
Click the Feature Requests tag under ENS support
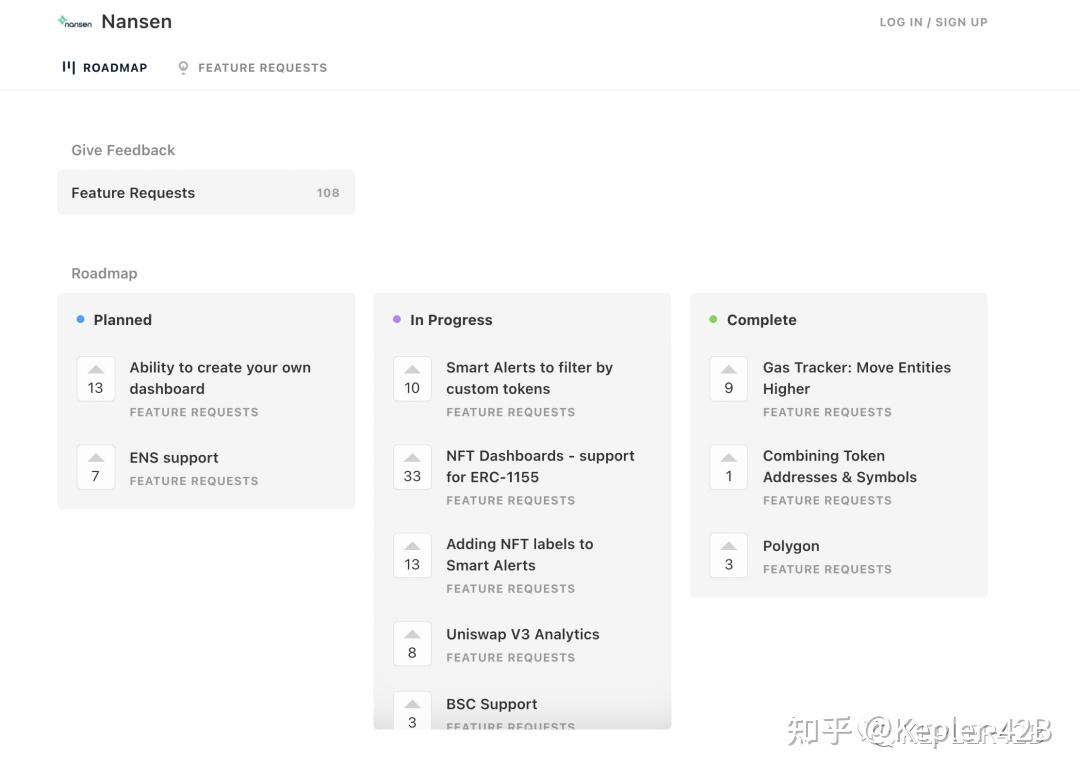[194, 481]
